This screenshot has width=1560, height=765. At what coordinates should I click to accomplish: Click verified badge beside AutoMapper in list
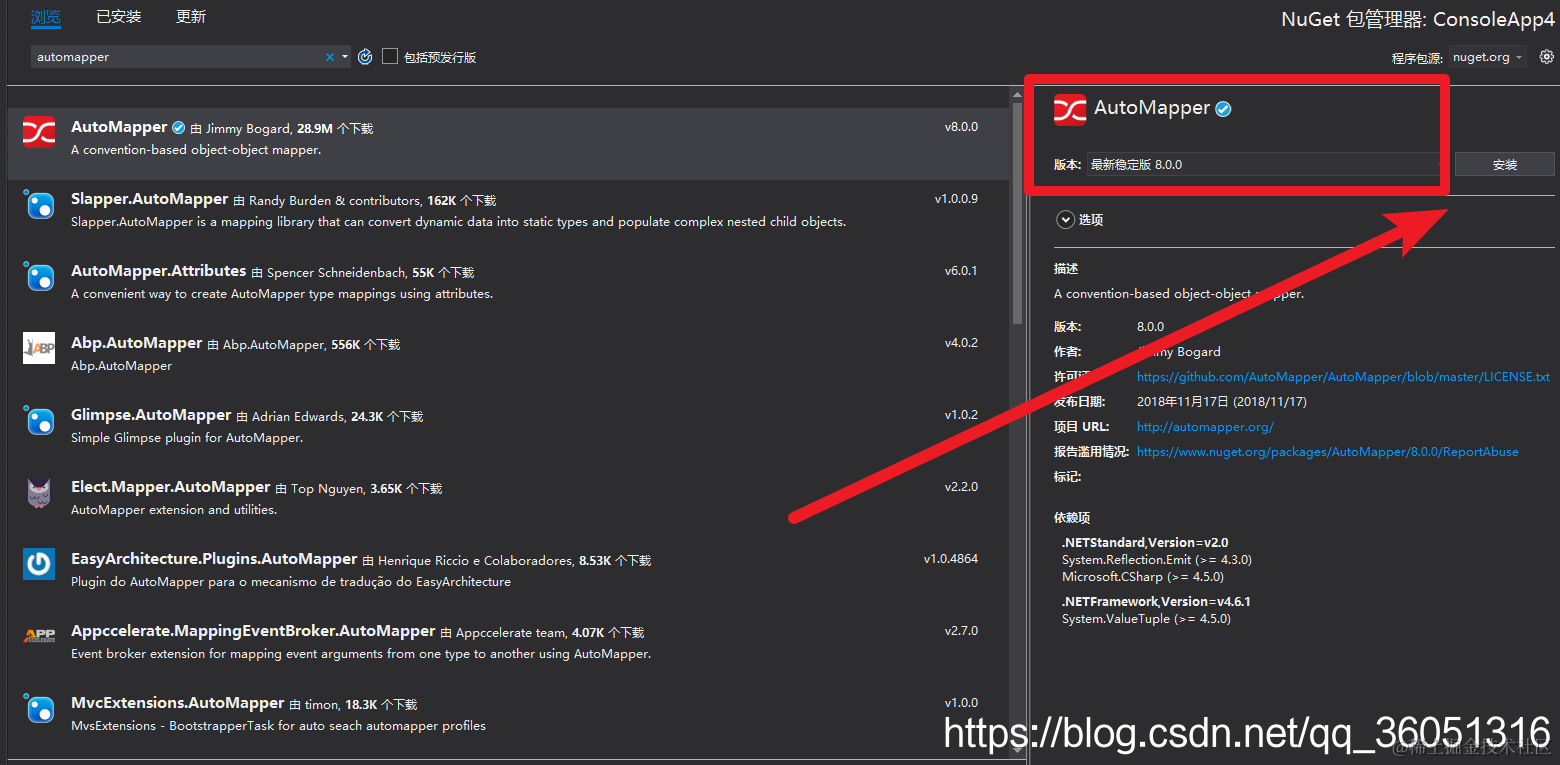point(179,128)
